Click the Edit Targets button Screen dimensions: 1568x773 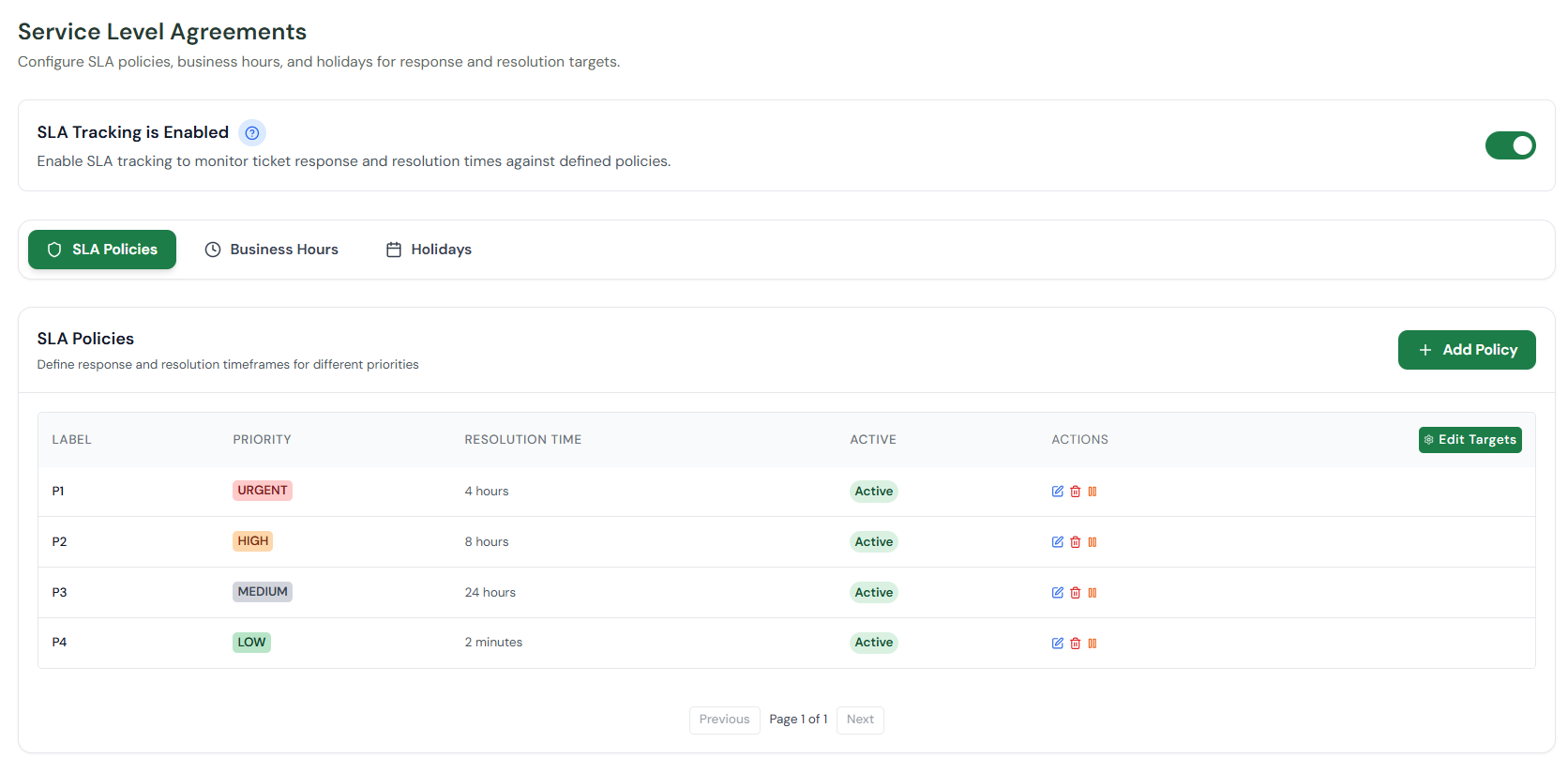1470,440
